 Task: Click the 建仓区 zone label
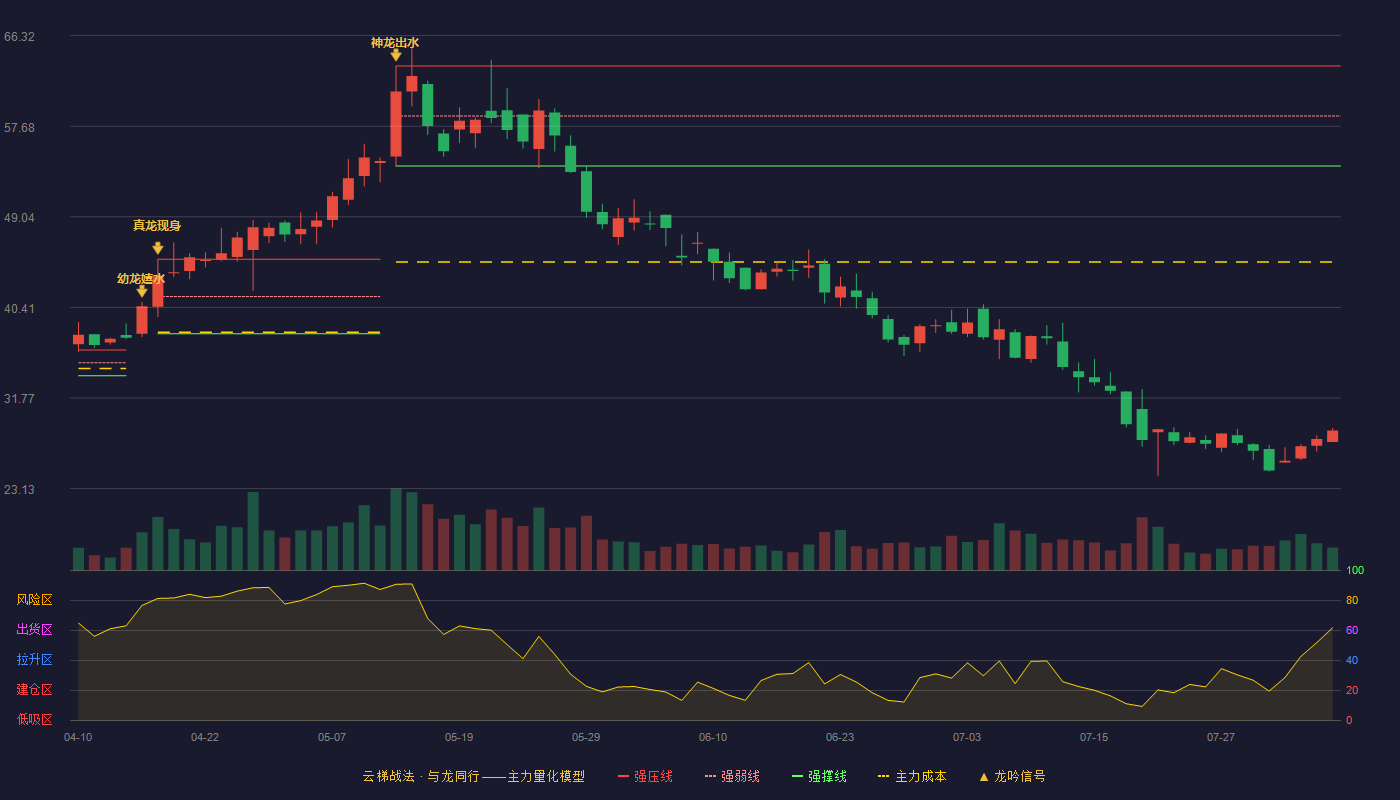[x=34, y=690]
